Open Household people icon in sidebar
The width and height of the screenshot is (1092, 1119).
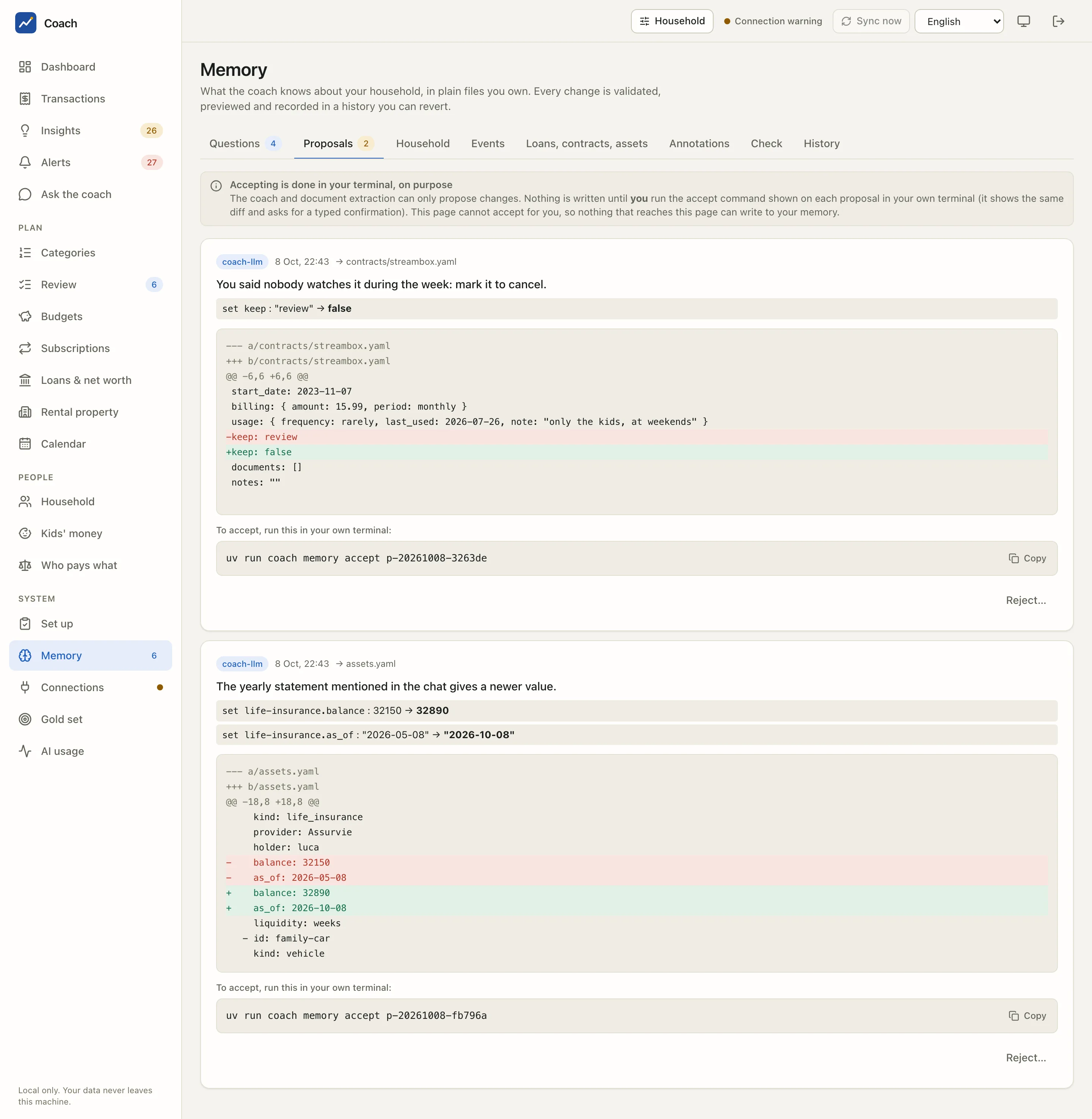click(25, 501)
